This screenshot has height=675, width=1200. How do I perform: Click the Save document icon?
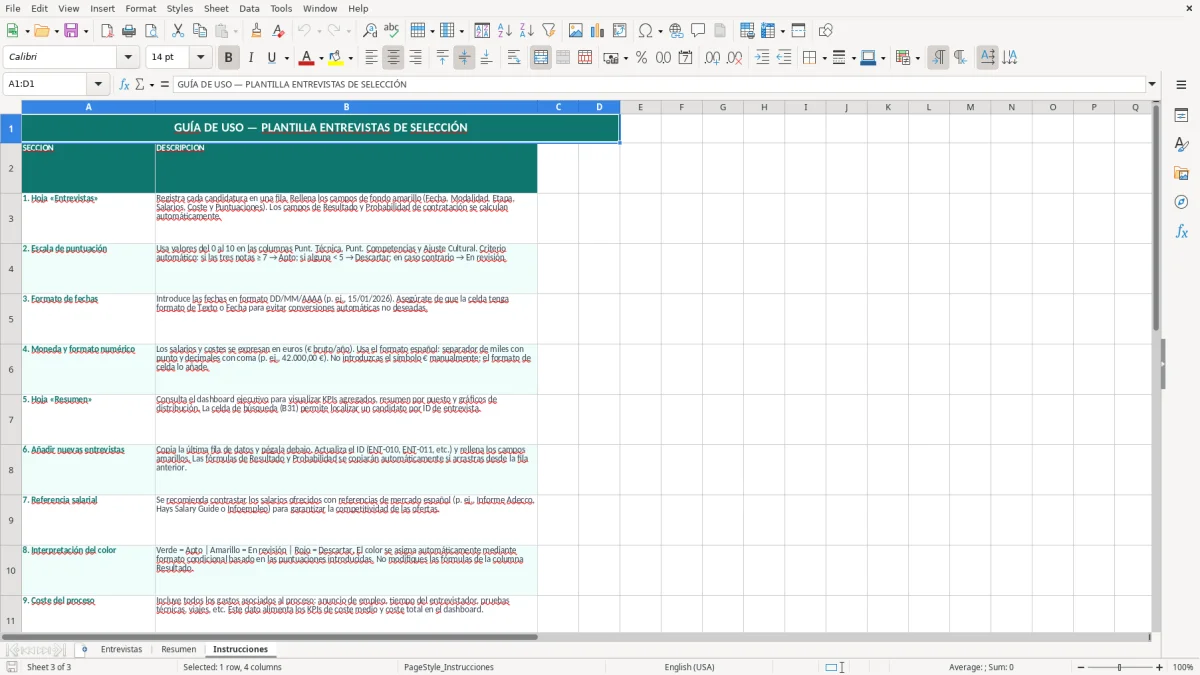pyautogui.click(x=71, y=31)
